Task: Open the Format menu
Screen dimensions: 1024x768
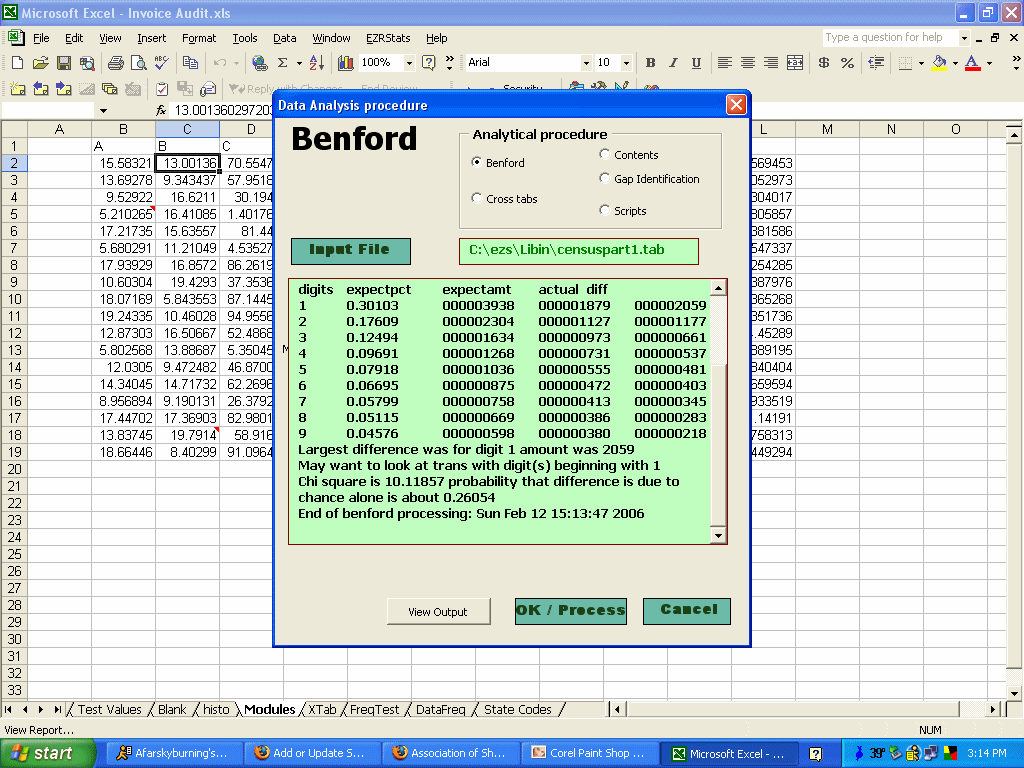Action: pos(199,38)
